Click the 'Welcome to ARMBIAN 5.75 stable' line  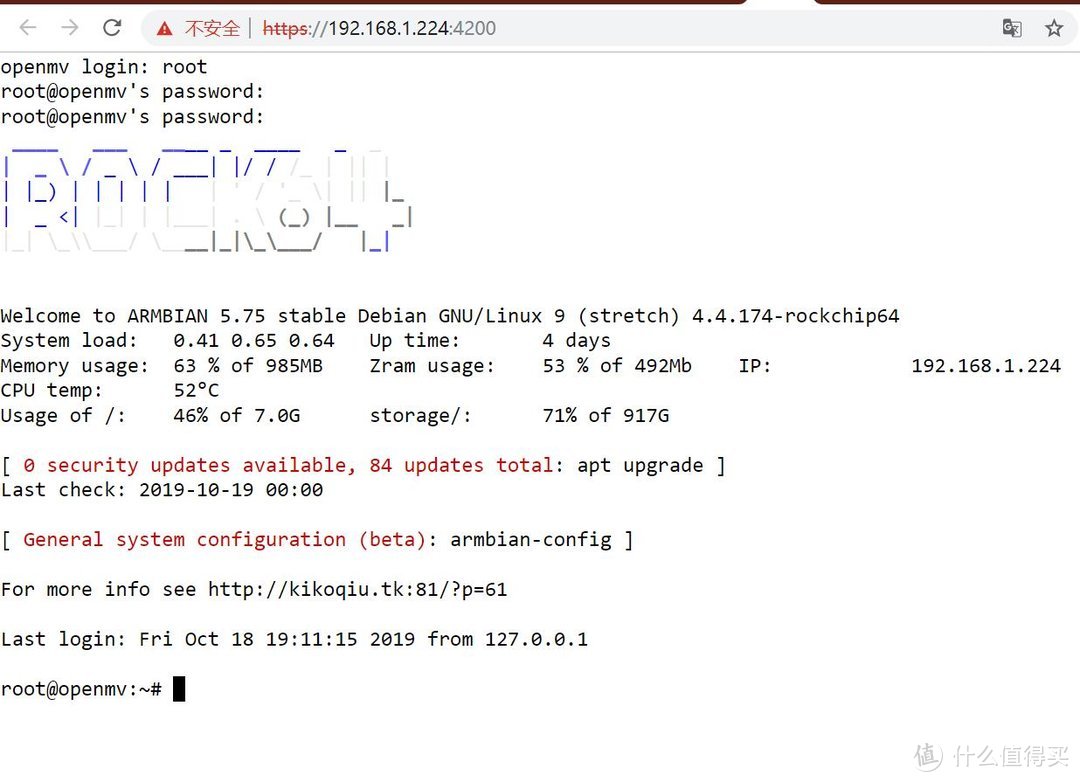[x=450, y=316]
